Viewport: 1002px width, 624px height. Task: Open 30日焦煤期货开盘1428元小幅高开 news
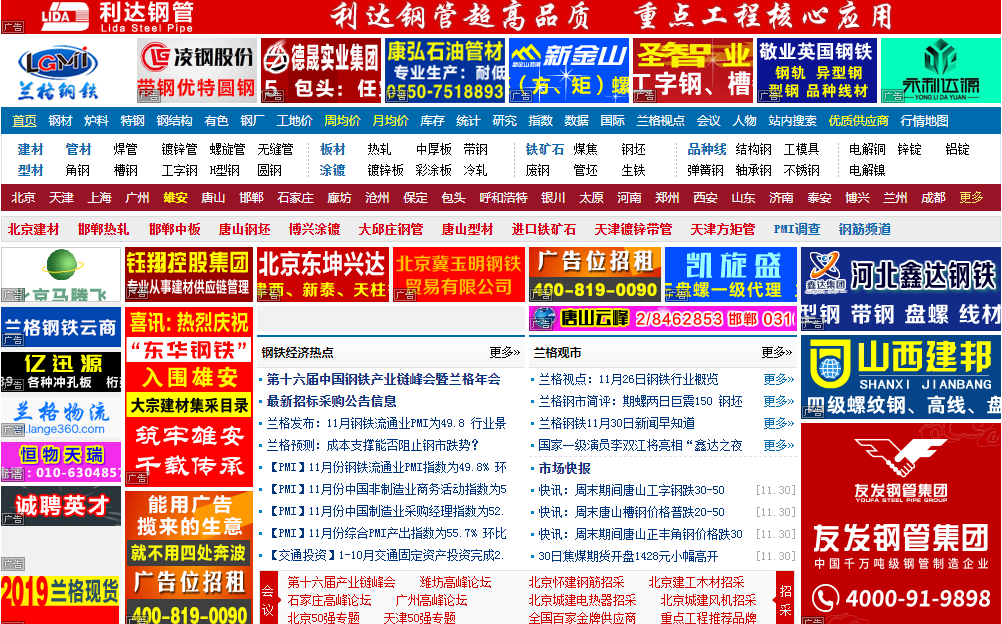[628, 556]
